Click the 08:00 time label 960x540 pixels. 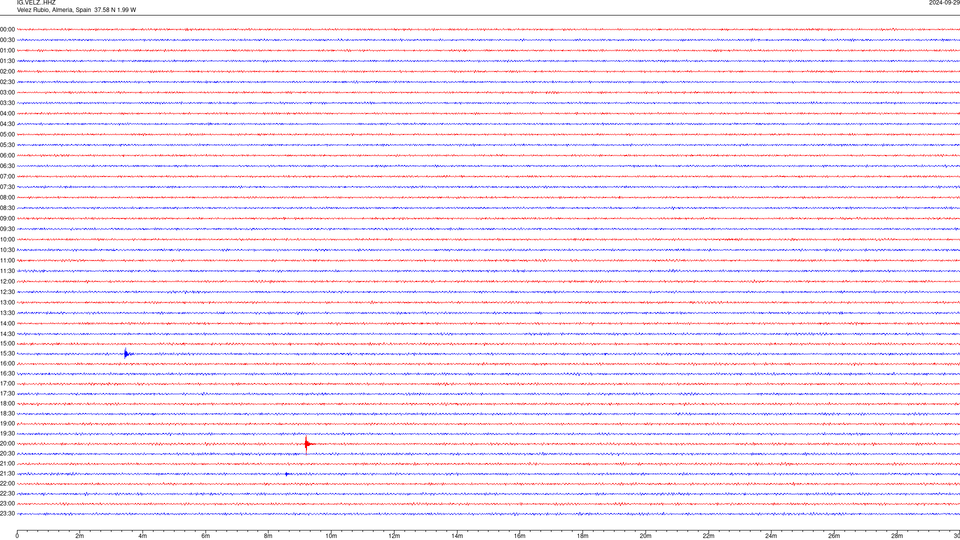pos(7,197)
